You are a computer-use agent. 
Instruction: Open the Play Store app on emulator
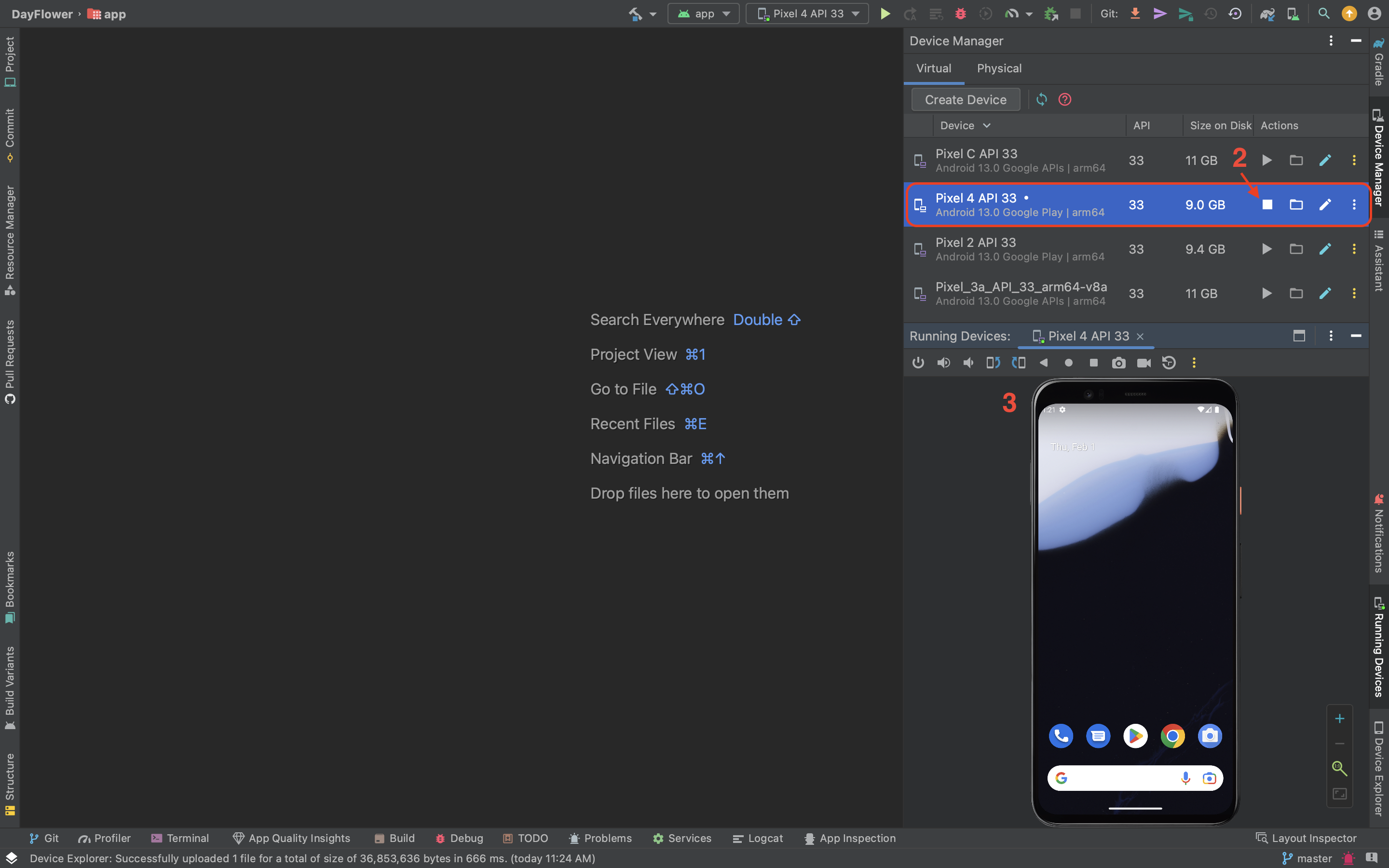(x=1135, y=736)
